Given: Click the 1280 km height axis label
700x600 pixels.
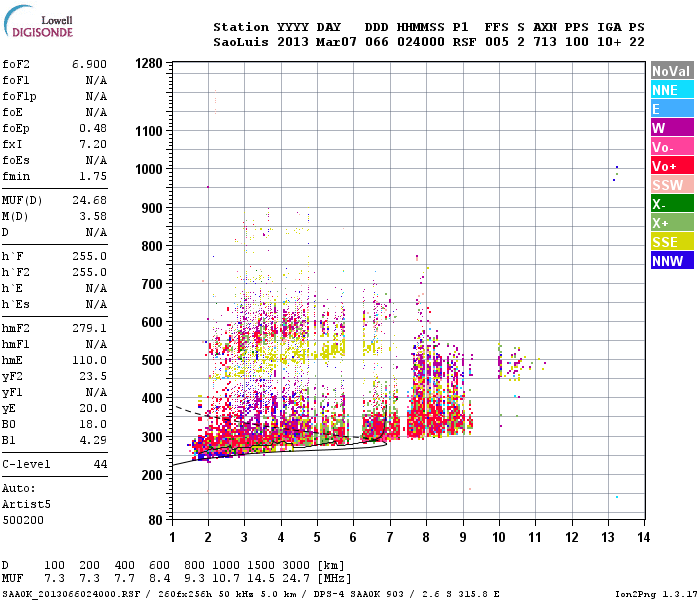Looking at the screenshot, I should click(149, 63).
